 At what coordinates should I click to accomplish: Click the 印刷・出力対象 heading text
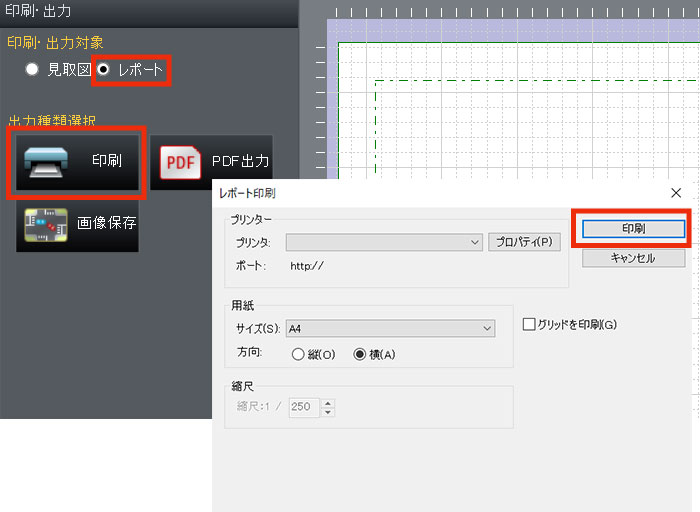(x=55, y=43)
